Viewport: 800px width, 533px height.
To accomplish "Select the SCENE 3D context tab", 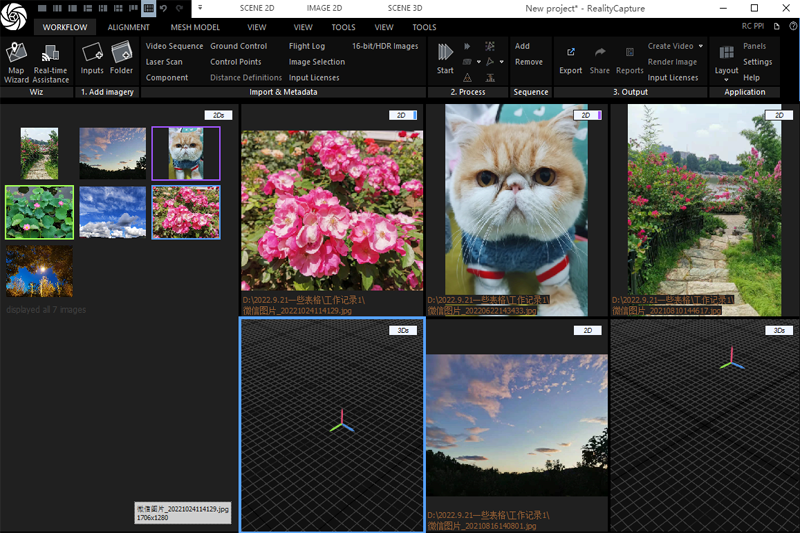I will coord(405,8).
